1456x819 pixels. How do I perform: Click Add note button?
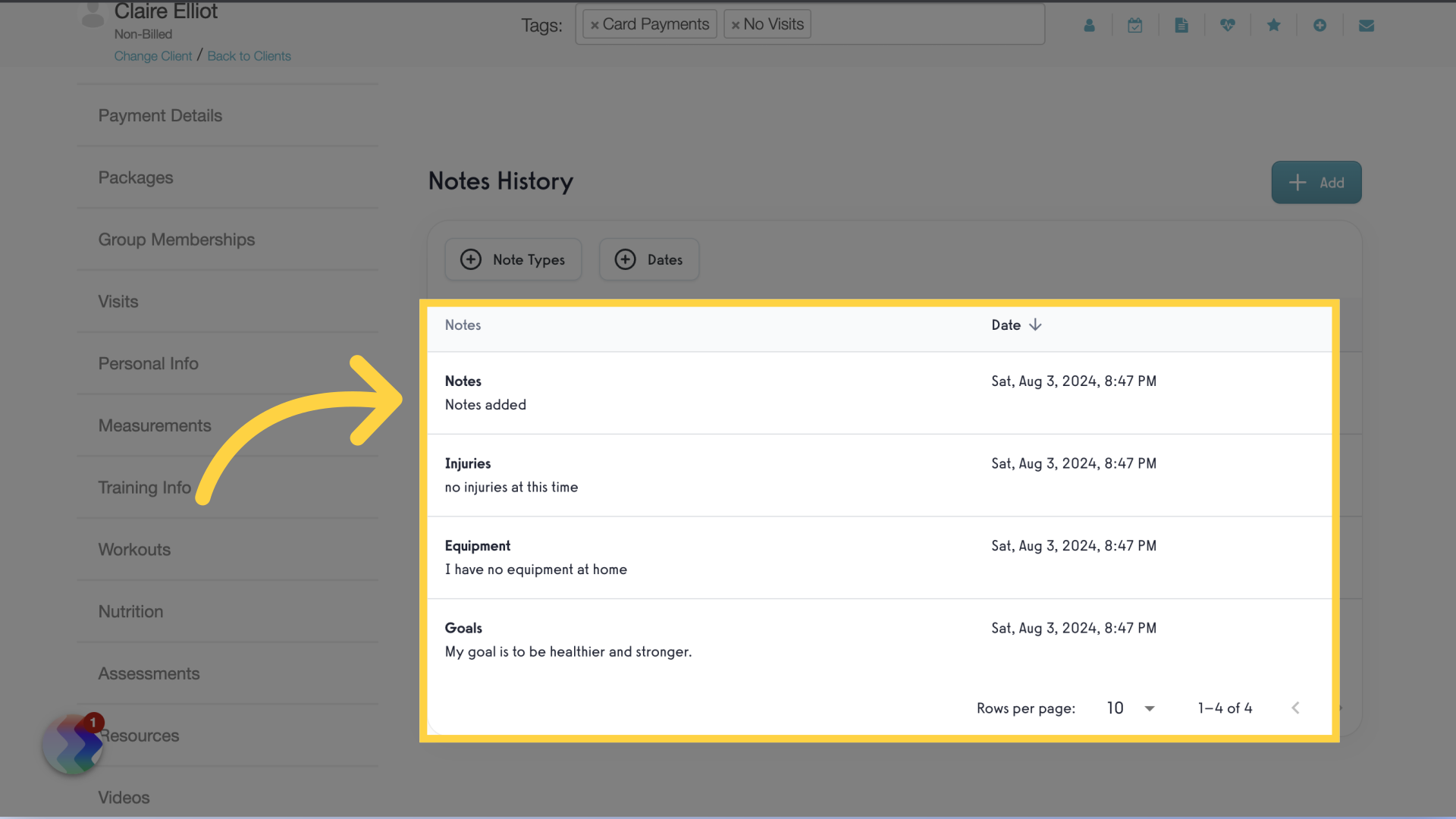1316,182
